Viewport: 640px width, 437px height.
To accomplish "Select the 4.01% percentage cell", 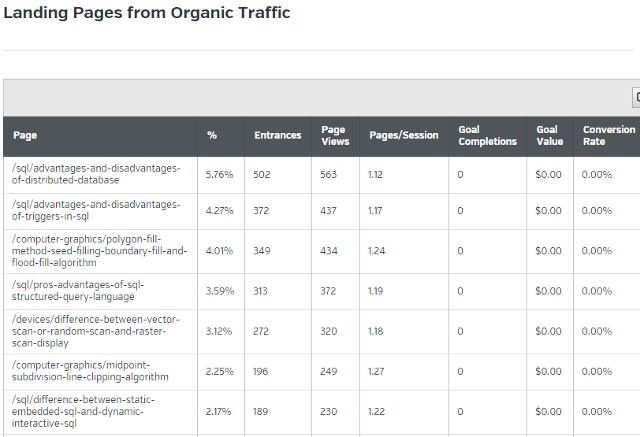I will (219, 251).
